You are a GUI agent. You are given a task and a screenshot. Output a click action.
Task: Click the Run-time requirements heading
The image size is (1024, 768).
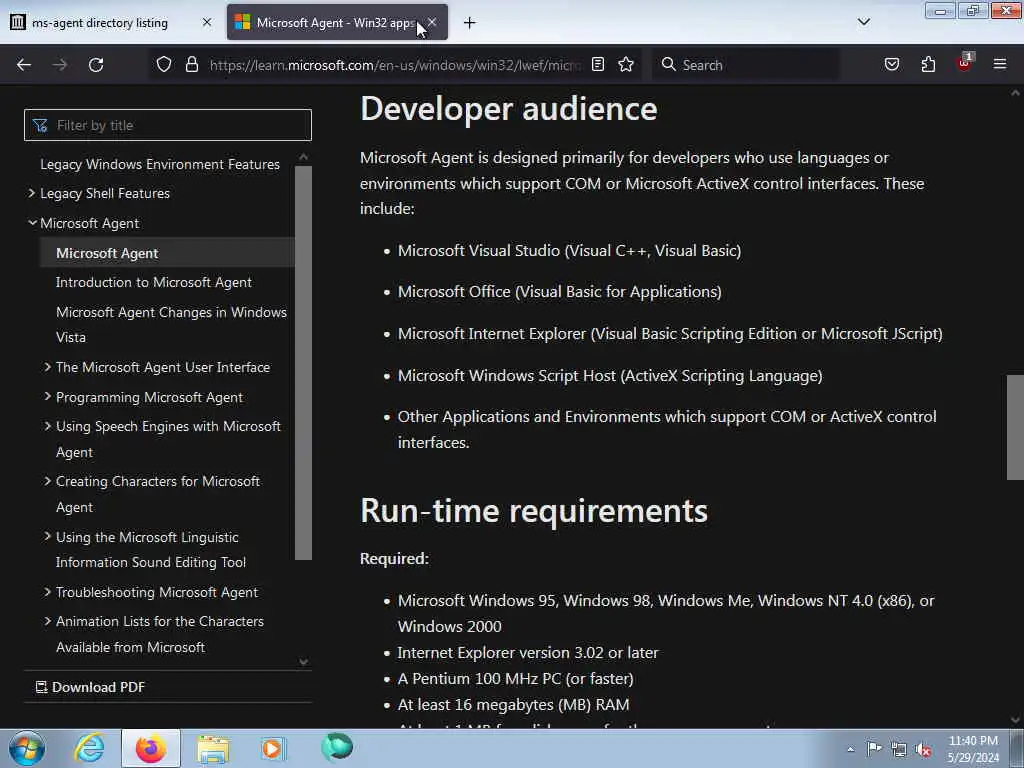click(534, 511)
